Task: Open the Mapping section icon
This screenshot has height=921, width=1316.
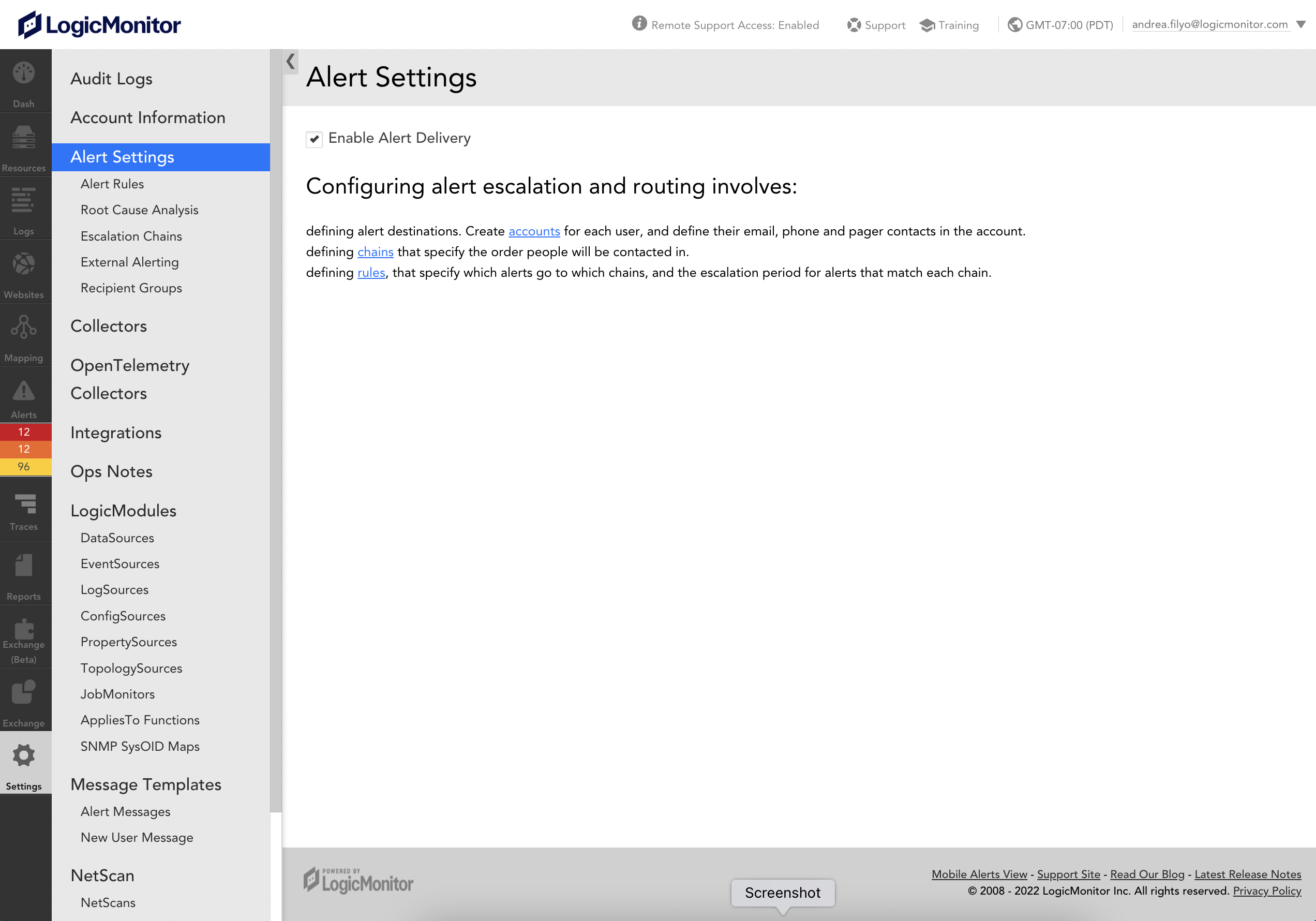Action: point(23,327)
